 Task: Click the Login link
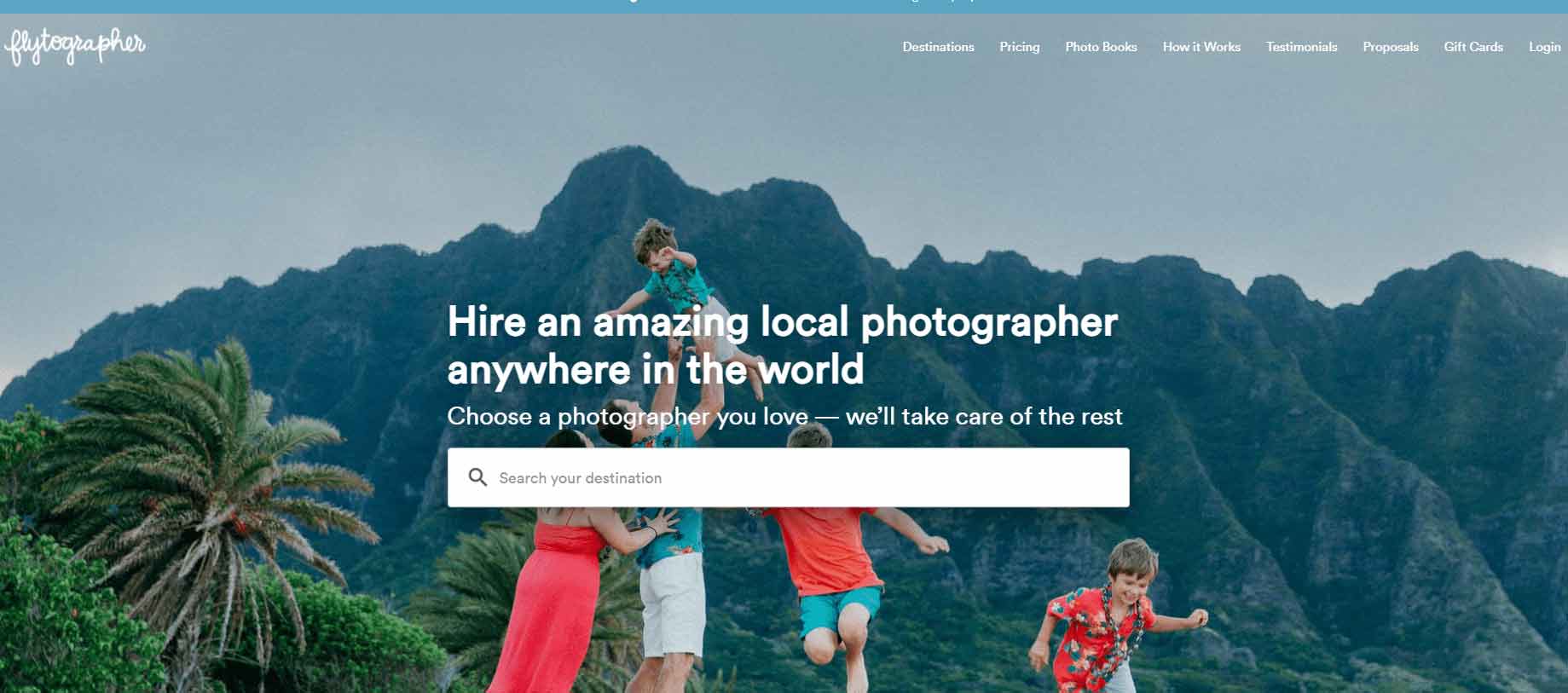pyautogui.click(x=1544, y=47)
